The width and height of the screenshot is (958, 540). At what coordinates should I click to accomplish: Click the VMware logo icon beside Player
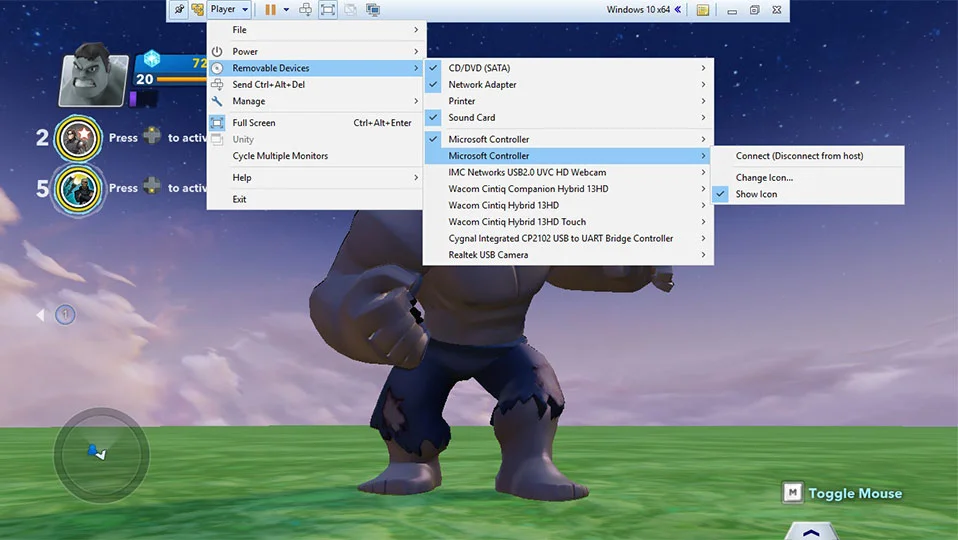point(197,10)
